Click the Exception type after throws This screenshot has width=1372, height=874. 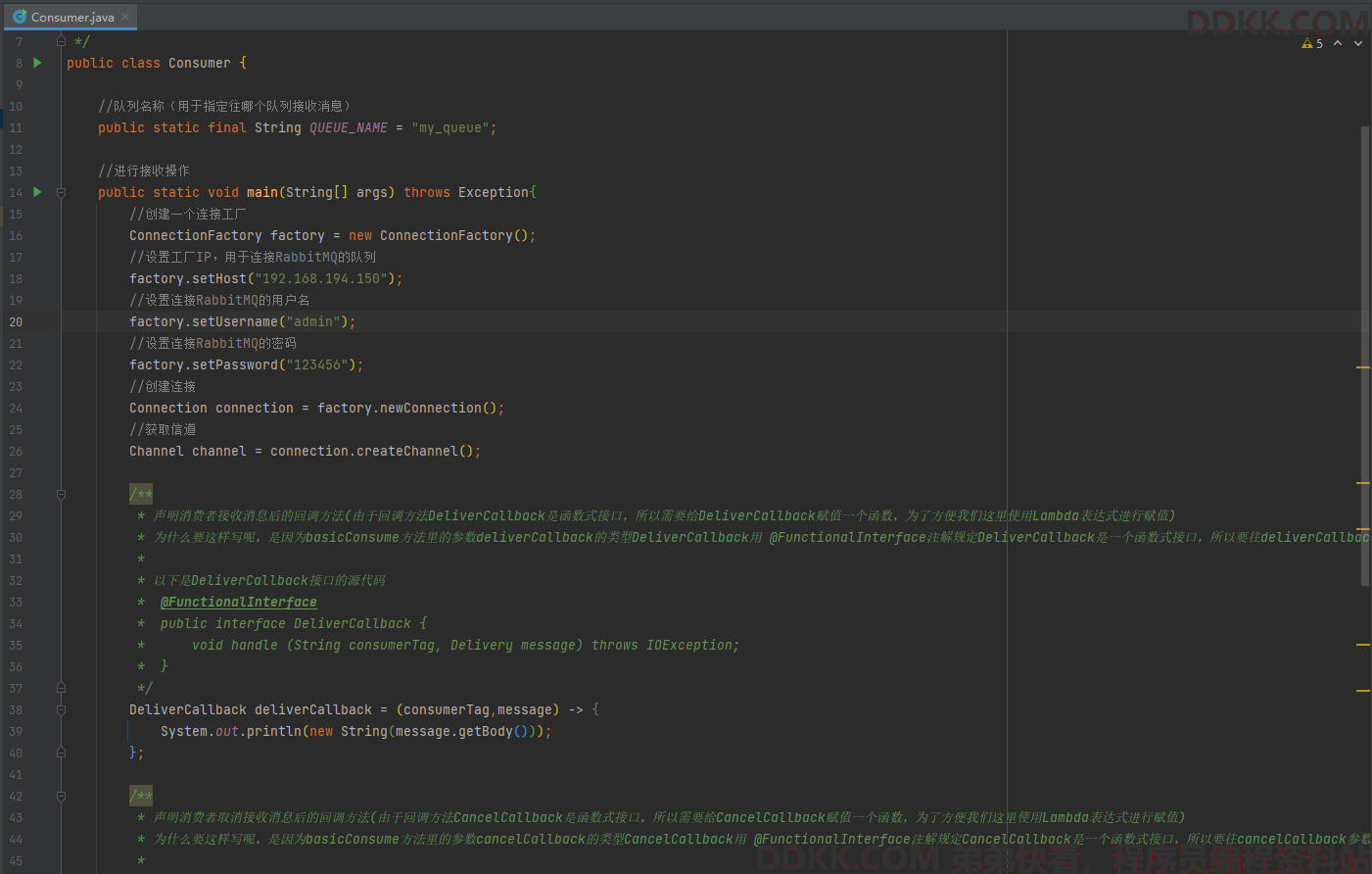tap(494, 192)
